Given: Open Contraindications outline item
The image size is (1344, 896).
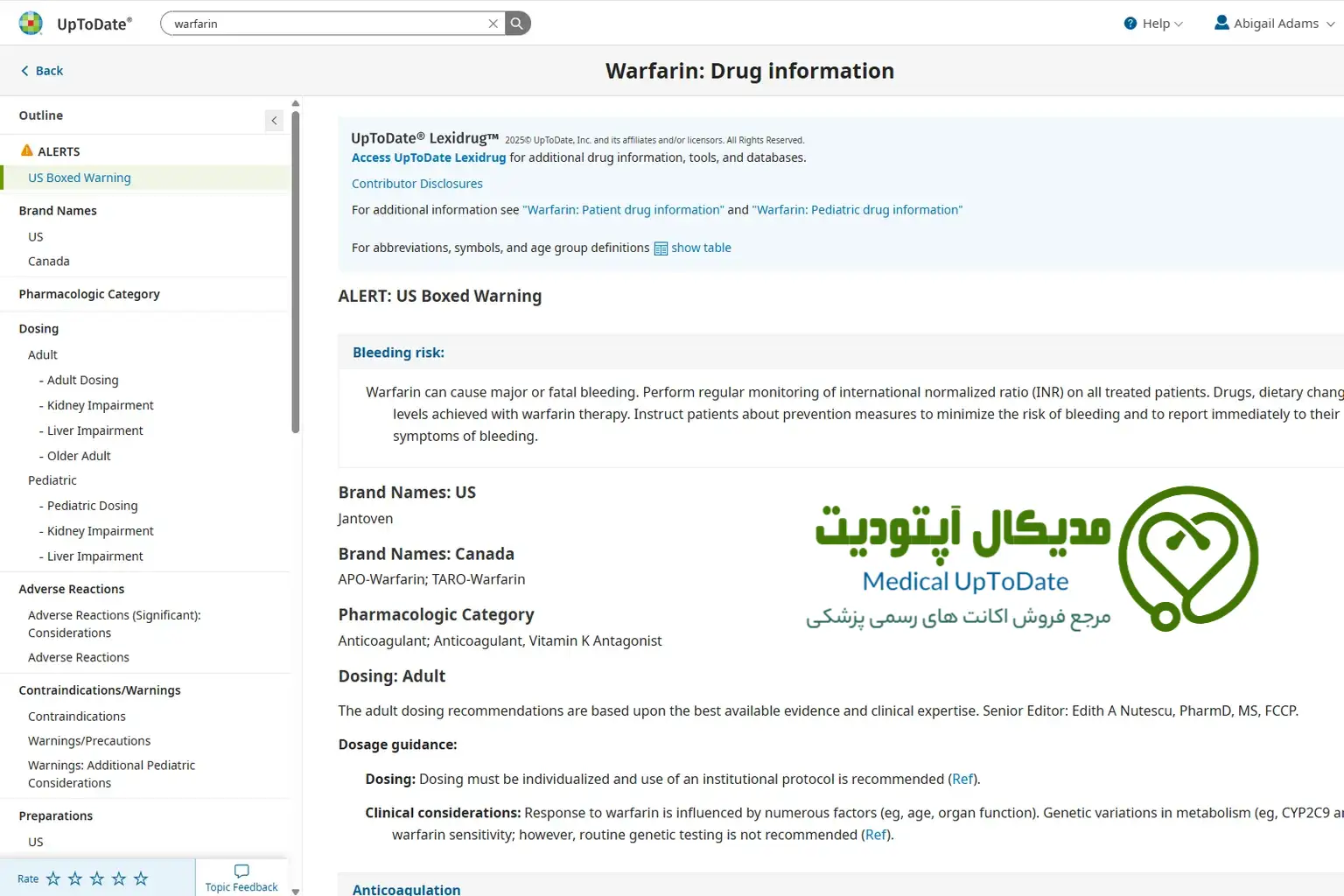Looking at the screenshot, I should [x=77, y=717].
